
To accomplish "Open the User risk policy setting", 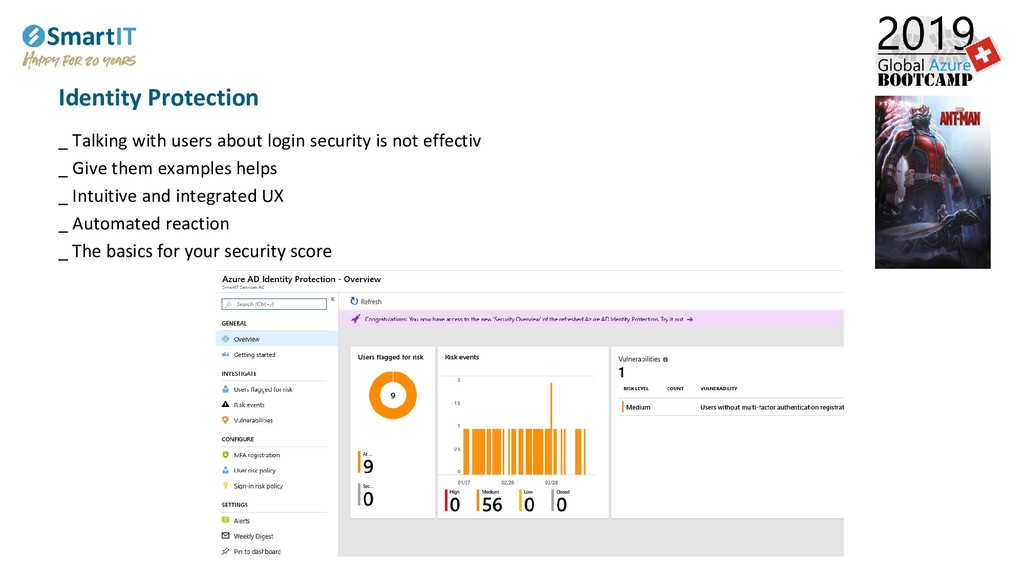I will coord(254,470).
